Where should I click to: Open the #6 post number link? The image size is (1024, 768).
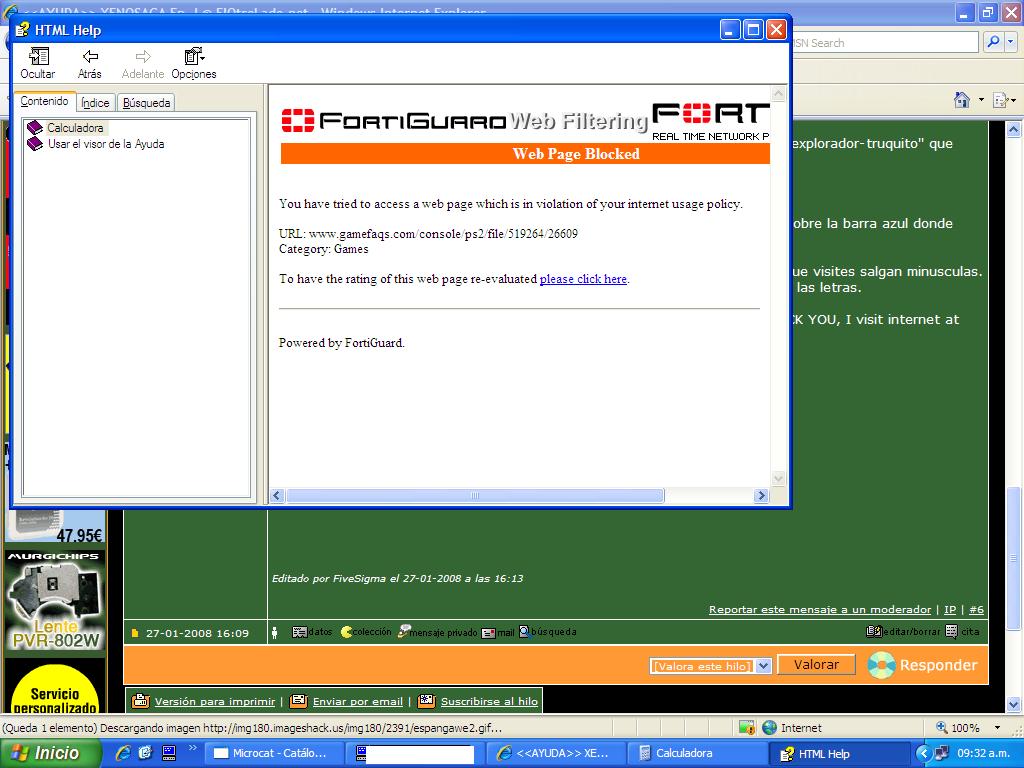coord(976,609)
